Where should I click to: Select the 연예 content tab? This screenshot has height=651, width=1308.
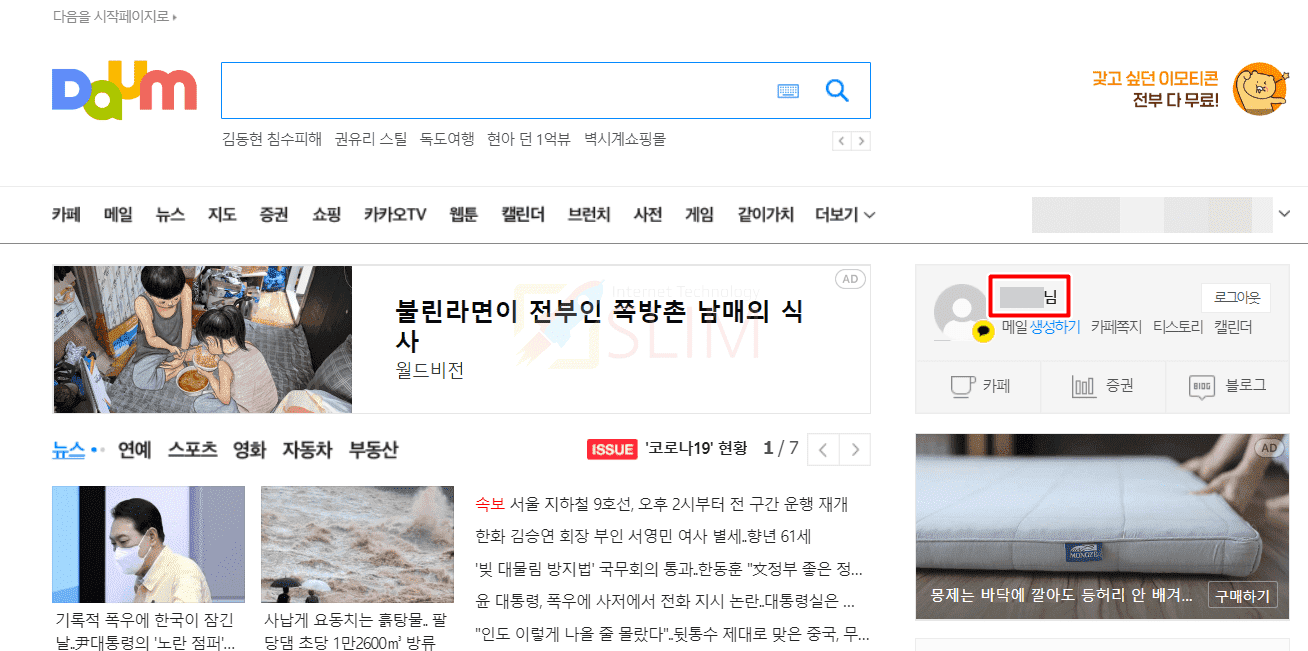click(x=134, y=449)
